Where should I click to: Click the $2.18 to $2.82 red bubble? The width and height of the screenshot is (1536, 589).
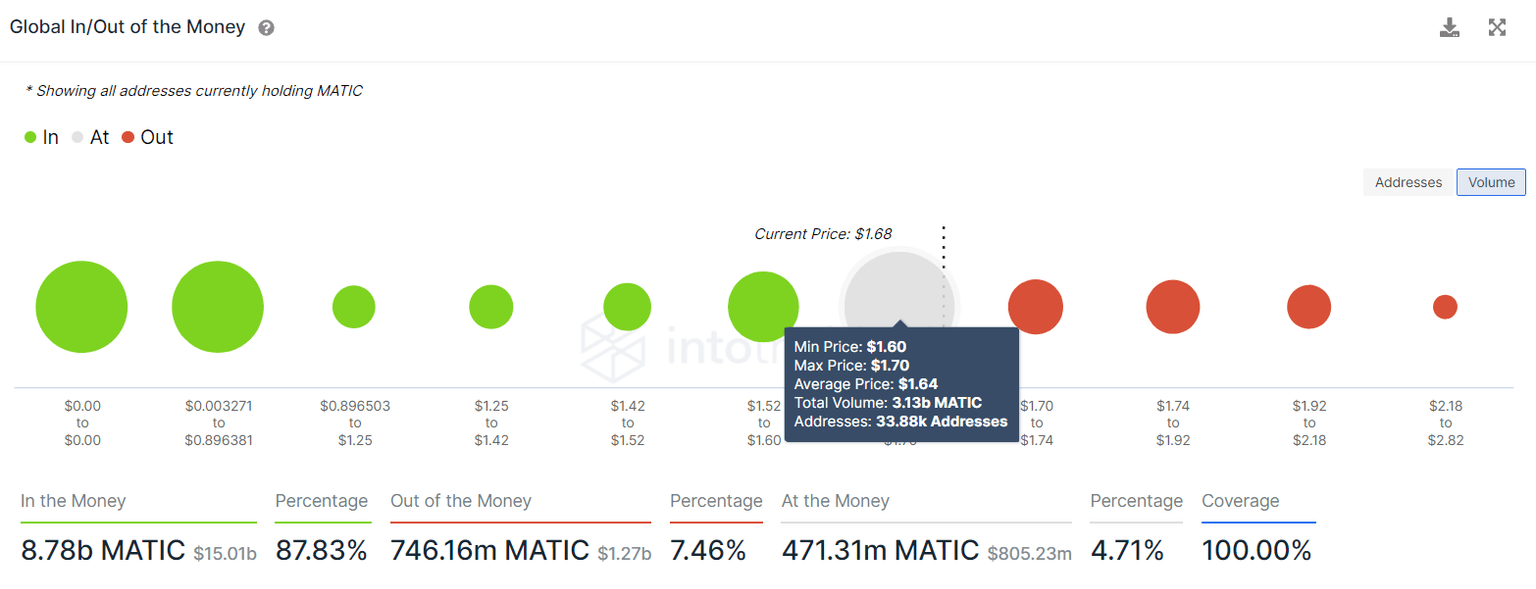pos(1445,307)
